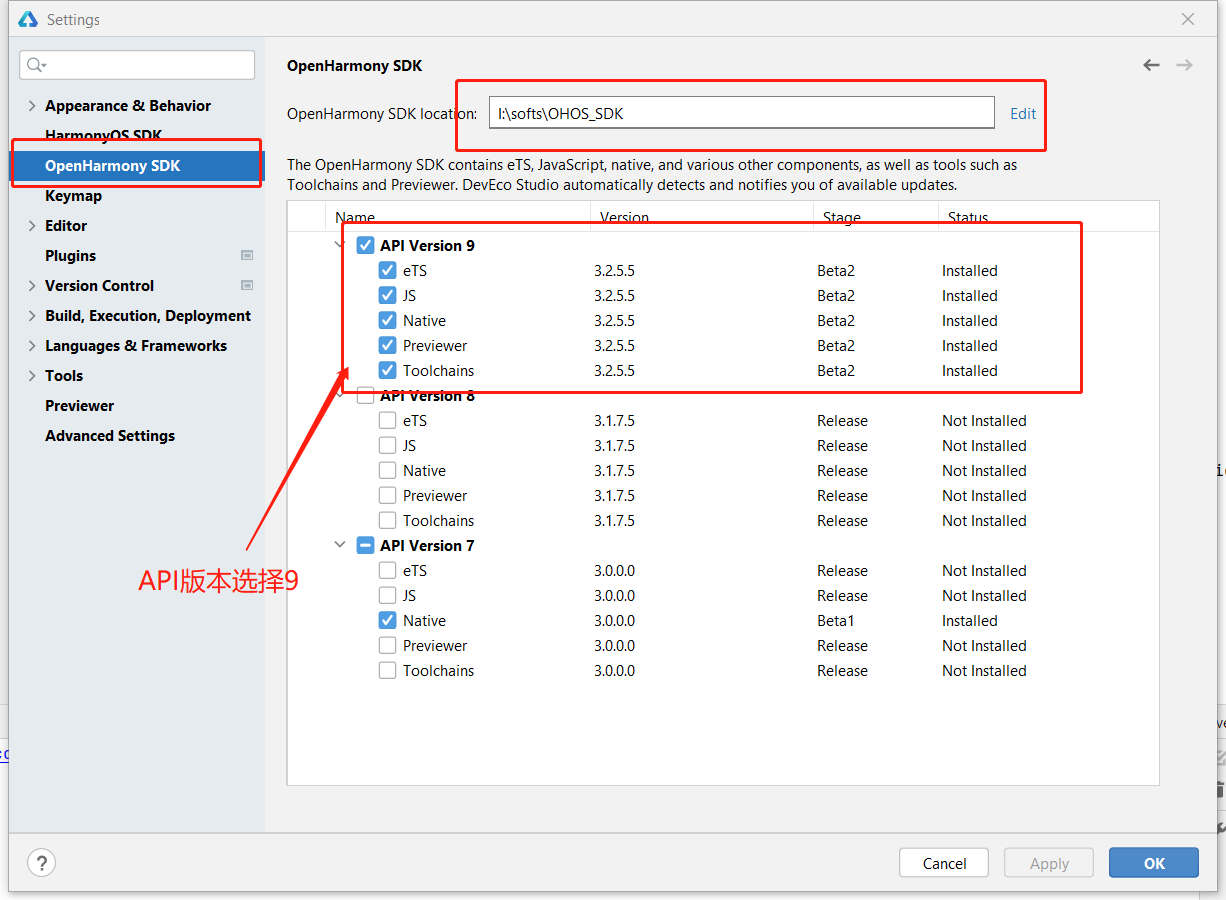Image resolution: width=1226 pixels, height=900 pixels.
Task: Click the Status column header
Action: tap(968, 217)
